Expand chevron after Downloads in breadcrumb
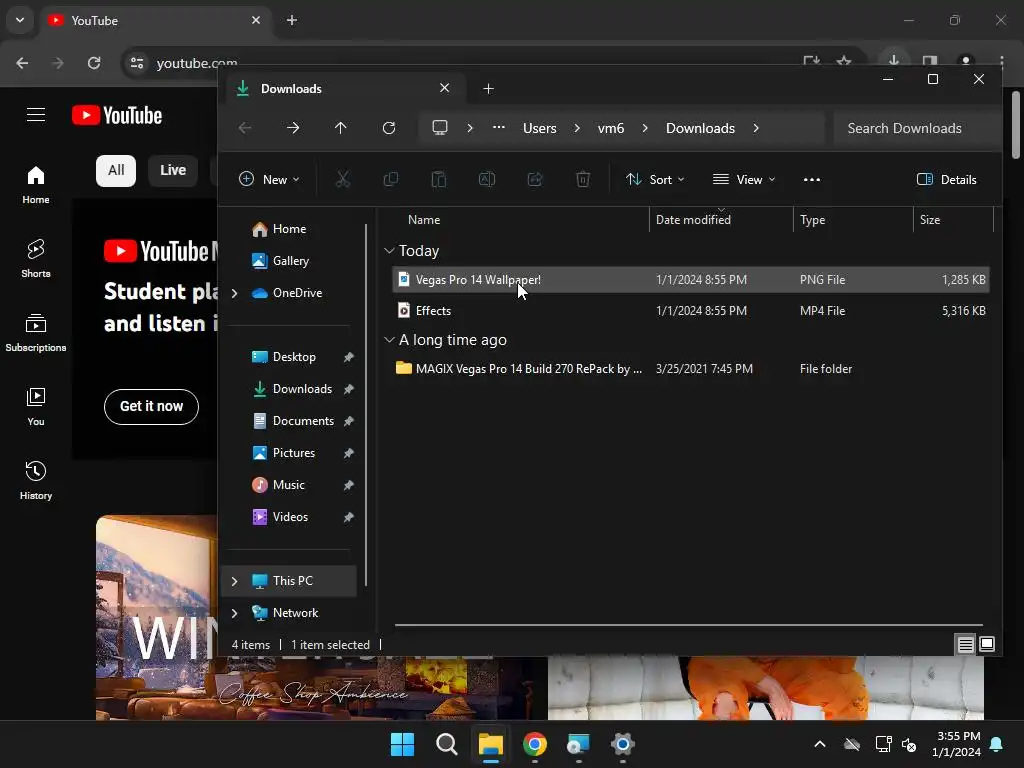This screenshot has width=1024, height=768. click(x=756, y=128)
